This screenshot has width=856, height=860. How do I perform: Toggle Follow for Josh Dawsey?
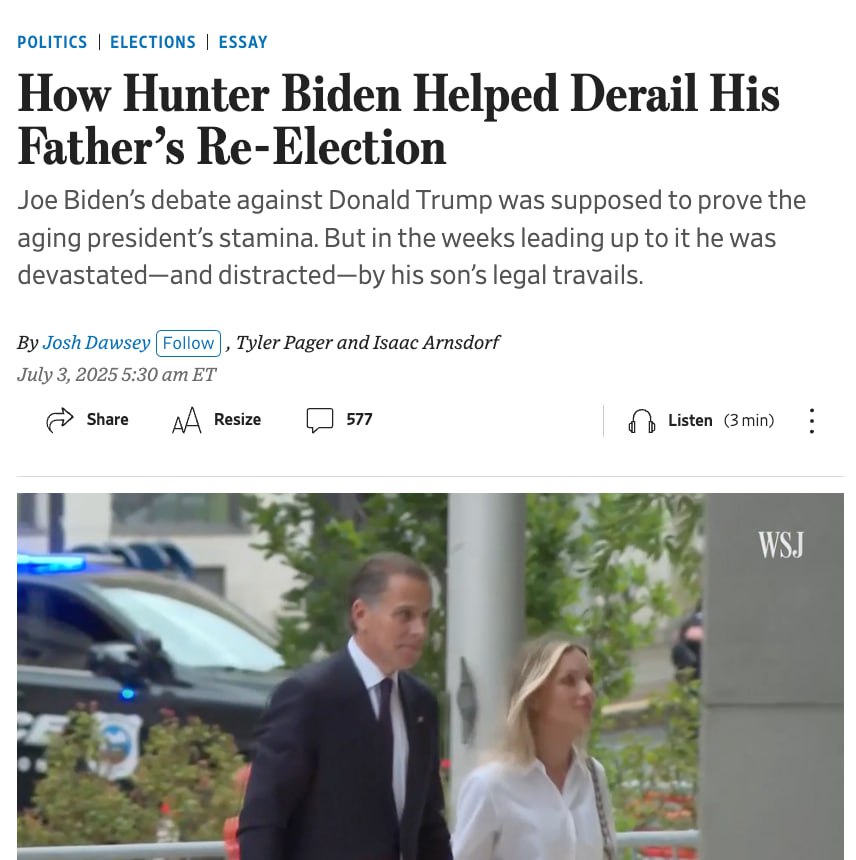189,343
